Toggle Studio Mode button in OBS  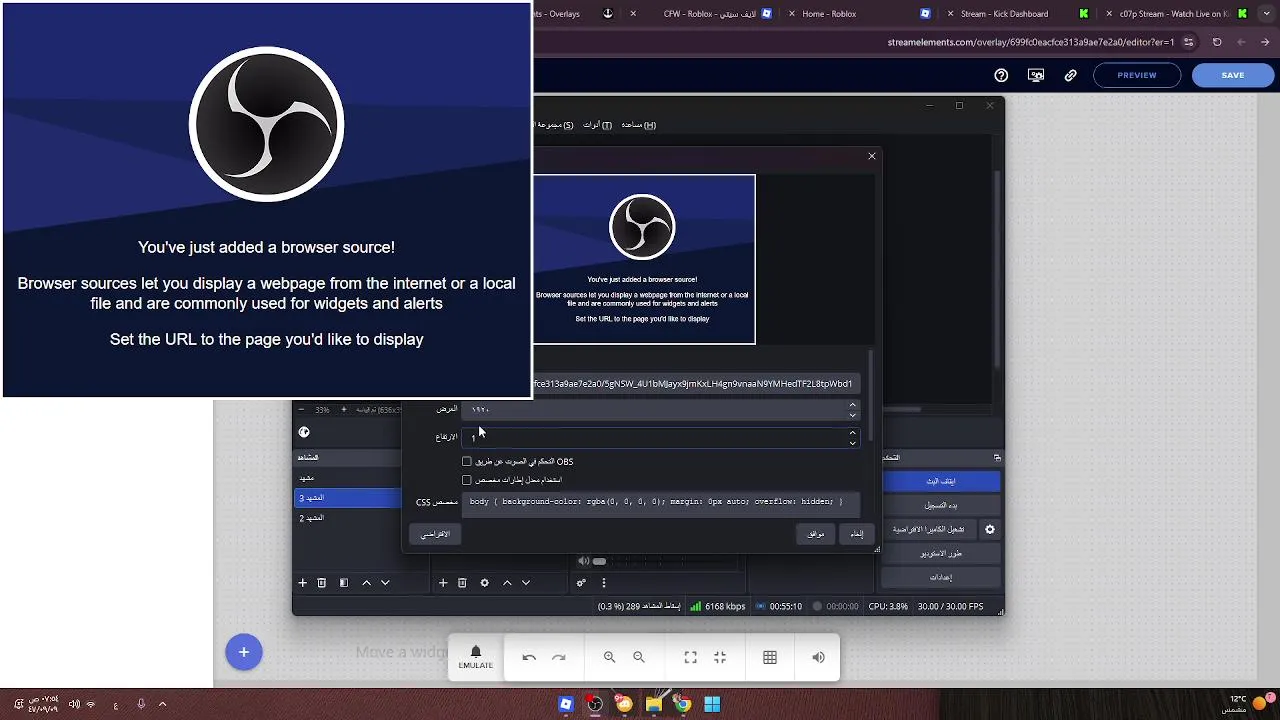coord(940,553)
